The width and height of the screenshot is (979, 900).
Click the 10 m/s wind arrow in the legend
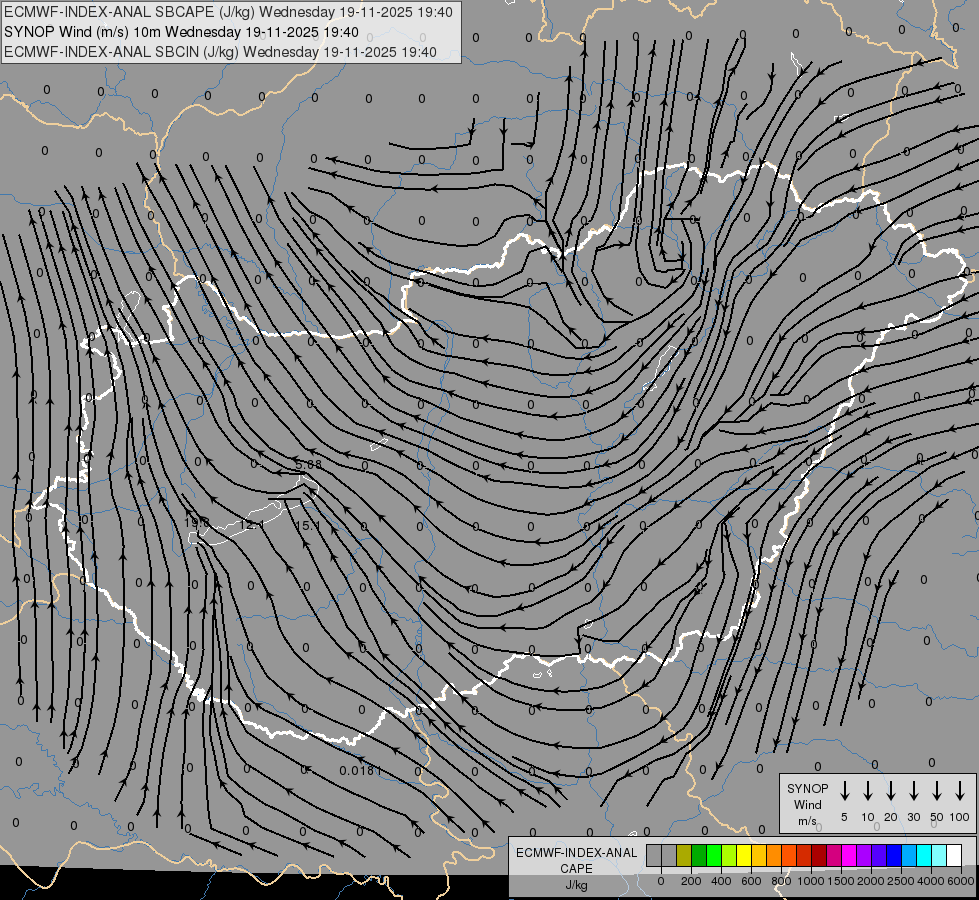[x=867, y=791]
